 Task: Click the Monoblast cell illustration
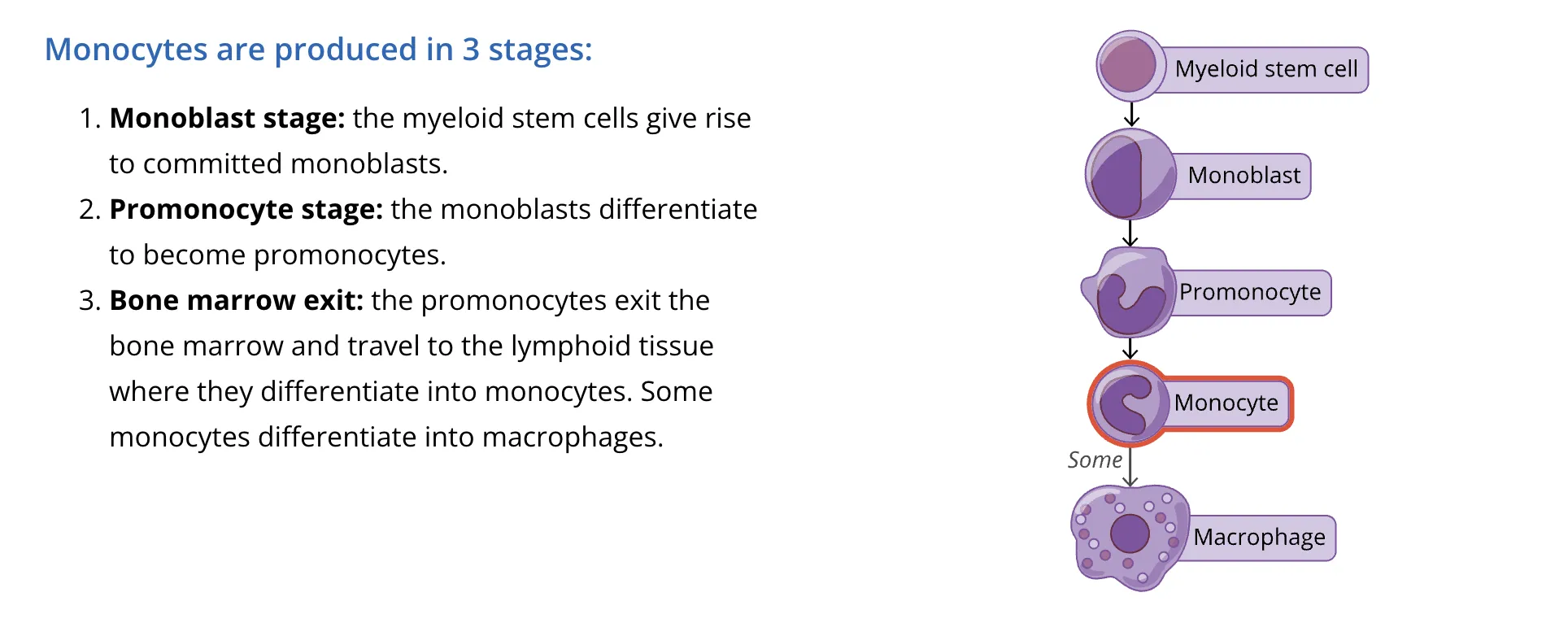pos(1128,174)
